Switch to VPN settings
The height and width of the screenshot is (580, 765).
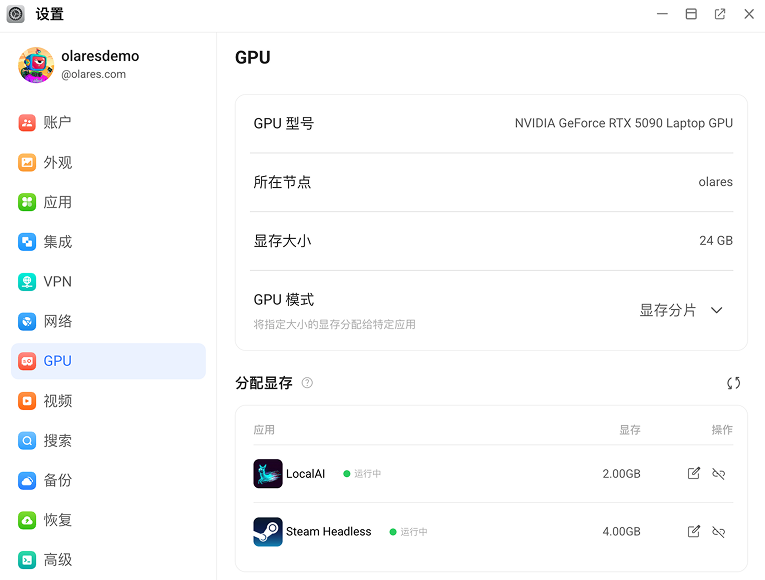[x=108, y=281]
